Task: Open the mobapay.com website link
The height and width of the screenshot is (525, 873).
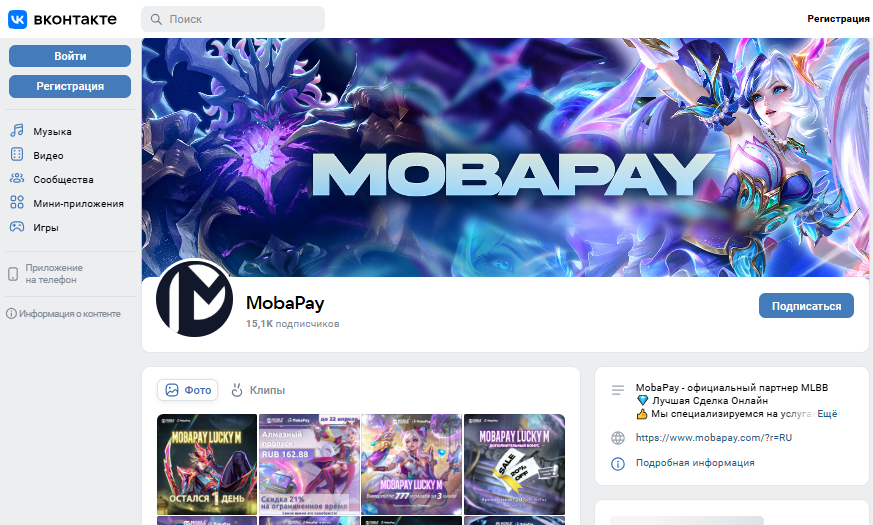Action: pyautogui.click(x=714, y=438)
